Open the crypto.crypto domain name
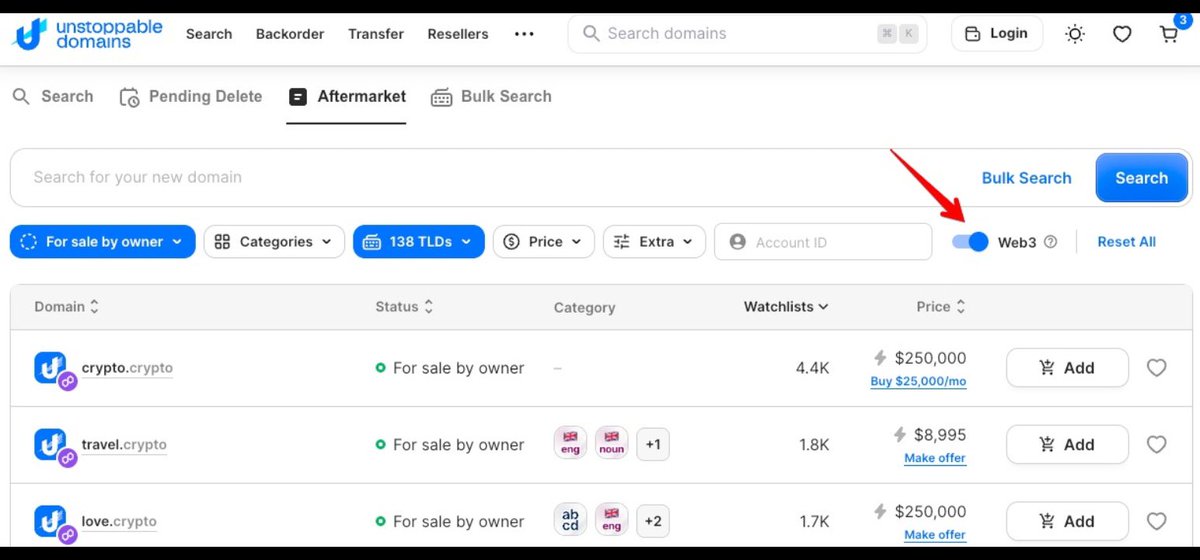1200x560 pixels. [x=127, y=368]
